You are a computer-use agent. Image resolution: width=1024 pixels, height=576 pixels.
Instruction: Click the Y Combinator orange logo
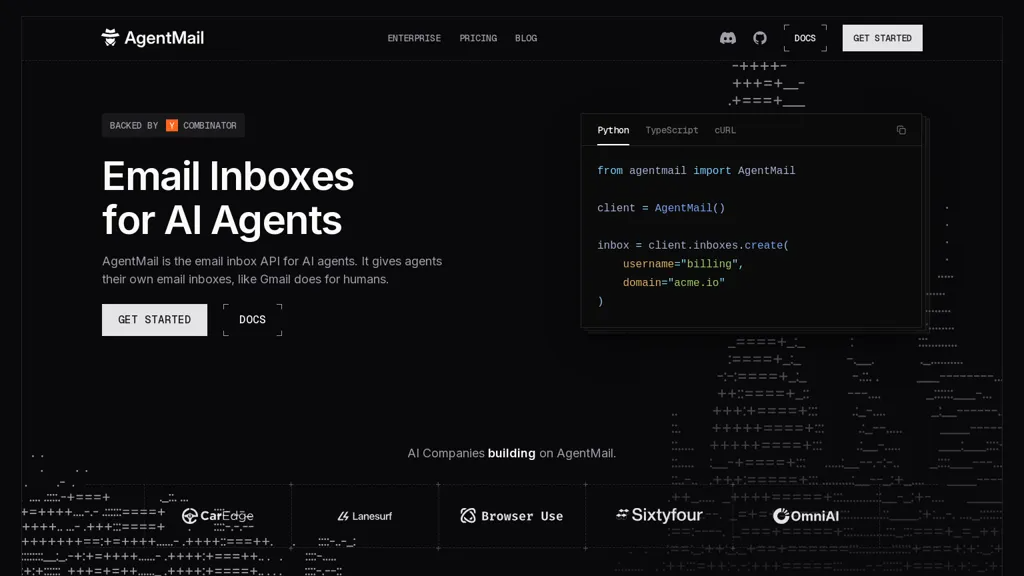pyautogui.click(x=172, y=125)
